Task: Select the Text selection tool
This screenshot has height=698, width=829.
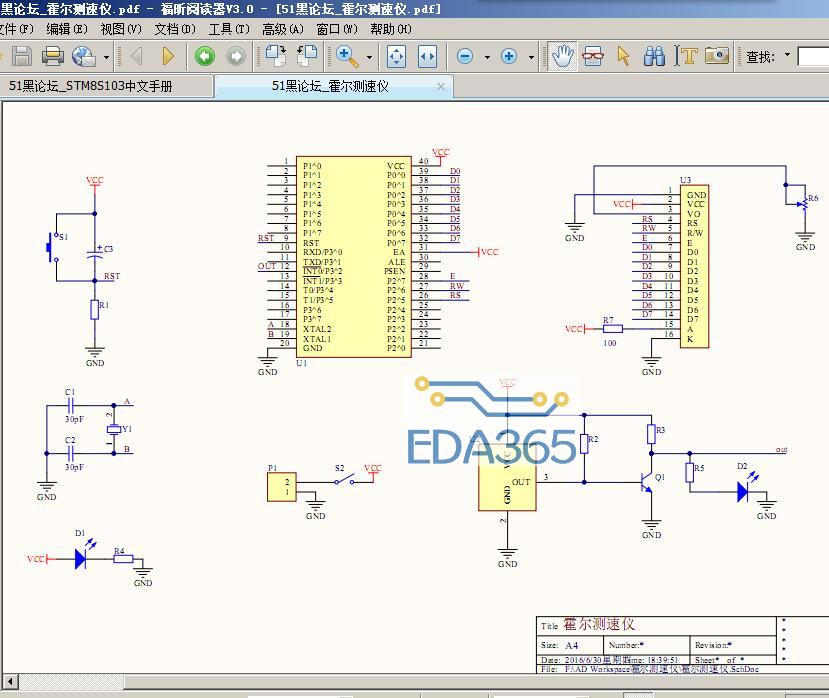Action: [x=686, y=56]
